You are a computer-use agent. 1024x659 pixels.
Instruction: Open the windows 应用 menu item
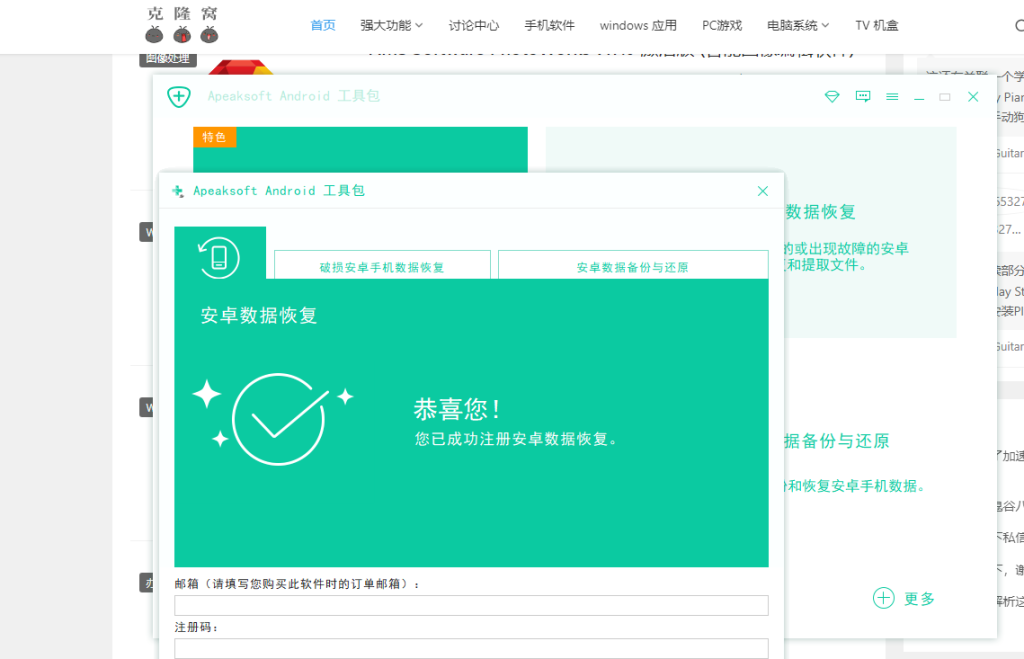click(638, 25)
